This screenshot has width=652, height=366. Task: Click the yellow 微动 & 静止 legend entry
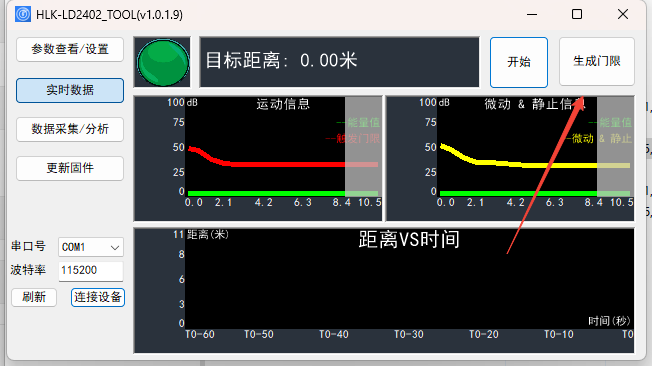point(599,138)
